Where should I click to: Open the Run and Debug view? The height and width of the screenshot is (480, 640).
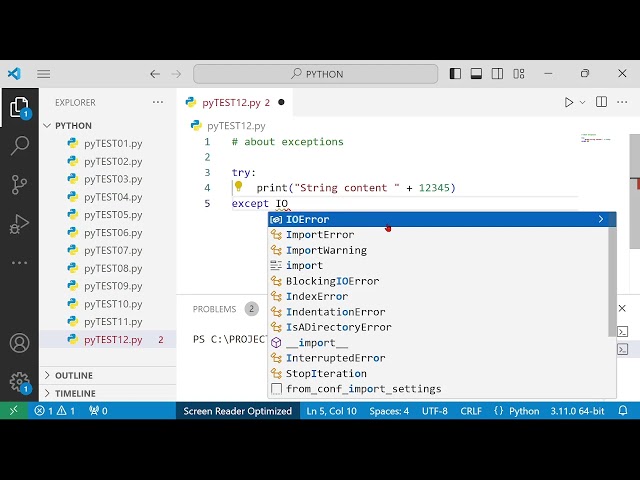[19, 224]
